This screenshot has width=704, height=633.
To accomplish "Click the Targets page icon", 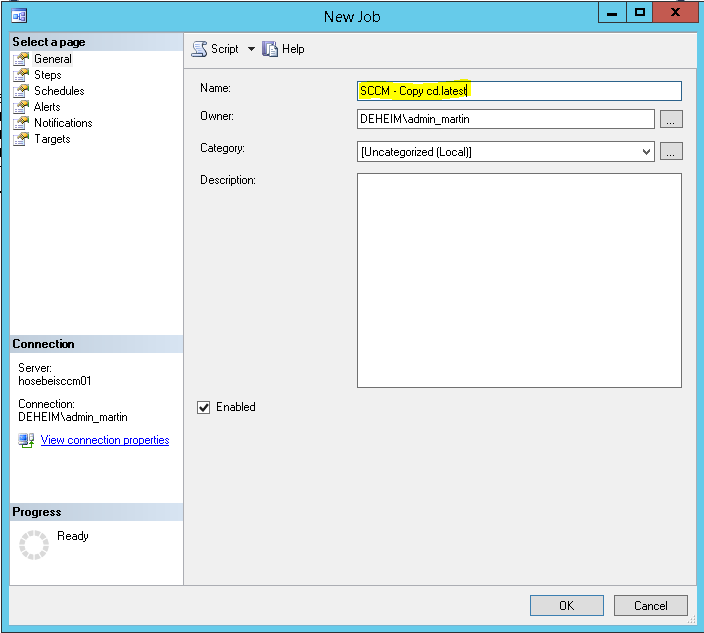I will point(21,139).
